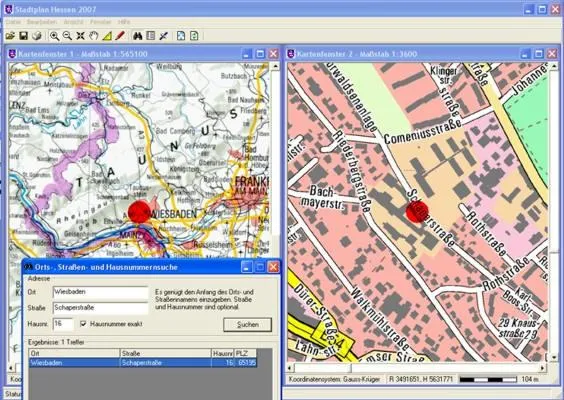
Task: Click red Wiesbaden marker in Kartenfenster 1
Action: click(x=139, y=212)
